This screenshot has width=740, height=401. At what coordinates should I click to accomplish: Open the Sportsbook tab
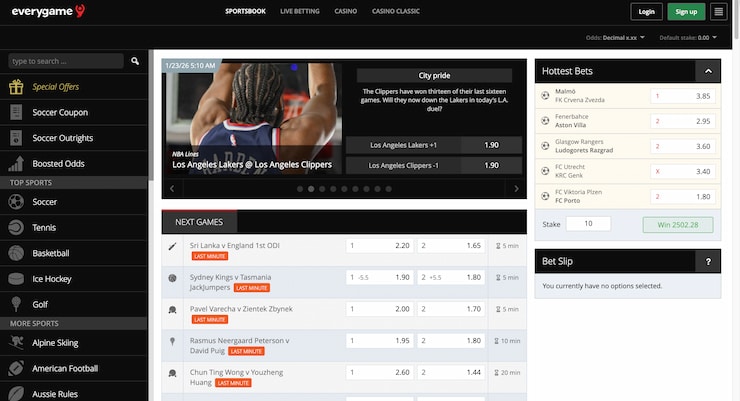[245, 11]
